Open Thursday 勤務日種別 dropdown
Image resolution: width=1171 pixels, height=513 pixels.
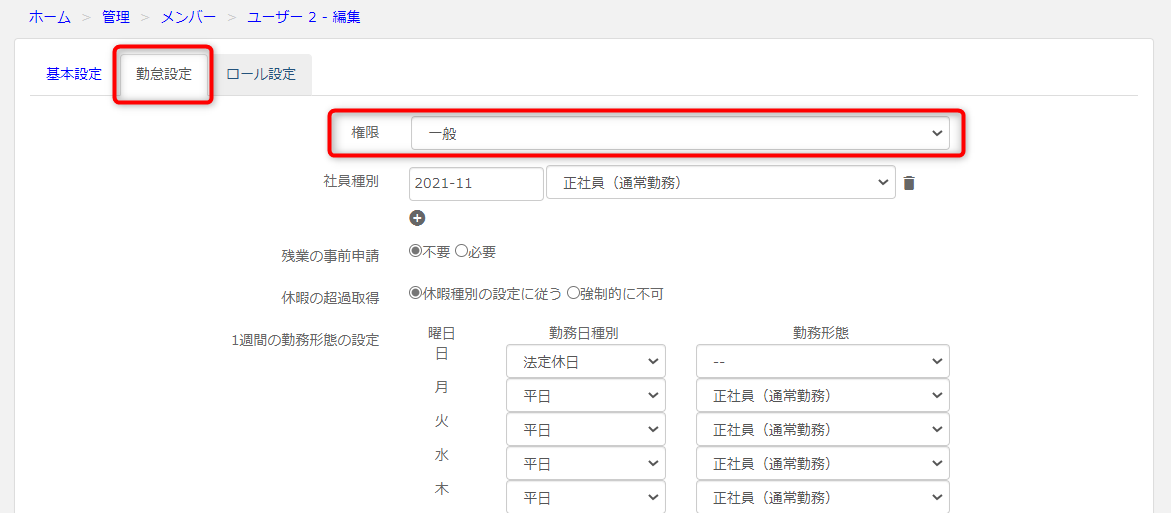586,497
